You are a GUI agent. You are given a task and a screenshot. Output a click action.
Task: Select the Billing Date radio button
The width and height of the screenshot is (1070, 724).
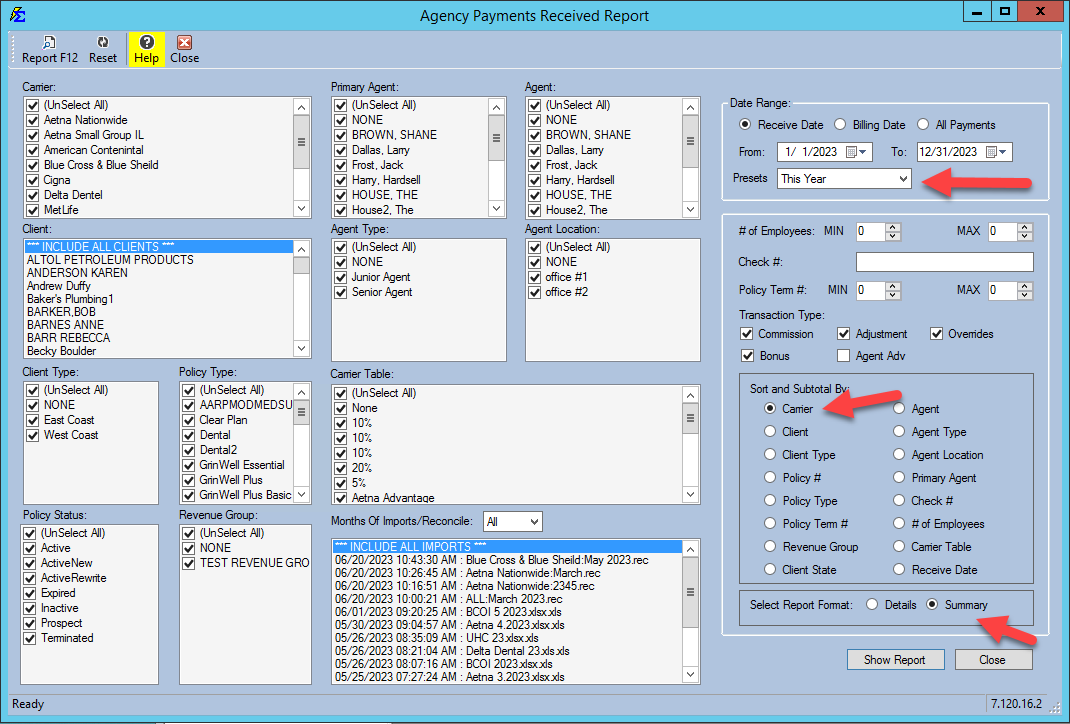tap(840, 125)
